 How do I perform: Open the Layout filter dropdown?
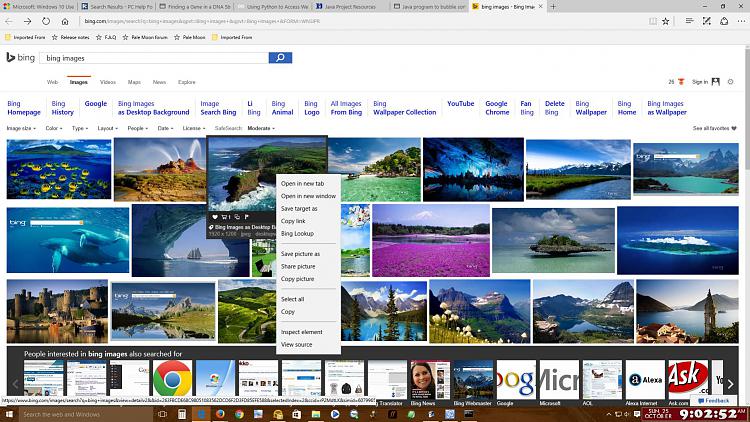(108, 128)
